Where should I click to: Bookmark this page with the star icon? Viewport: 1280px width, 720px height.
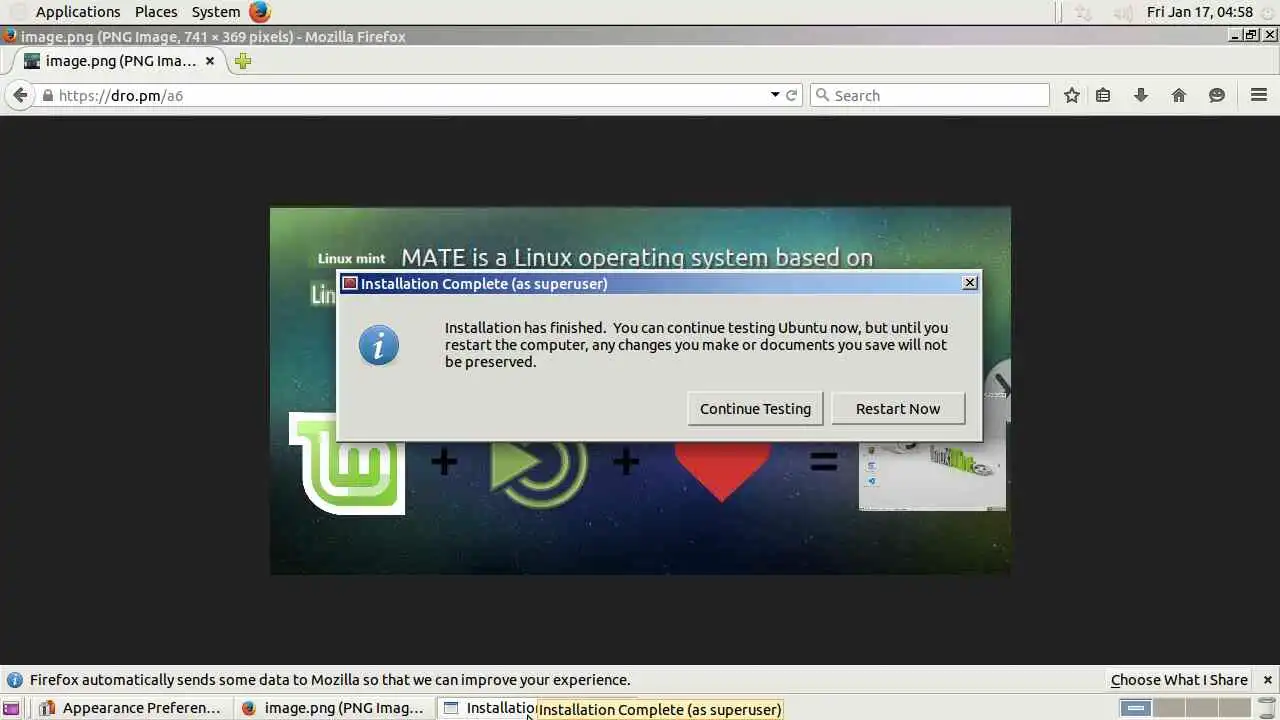1072,95
